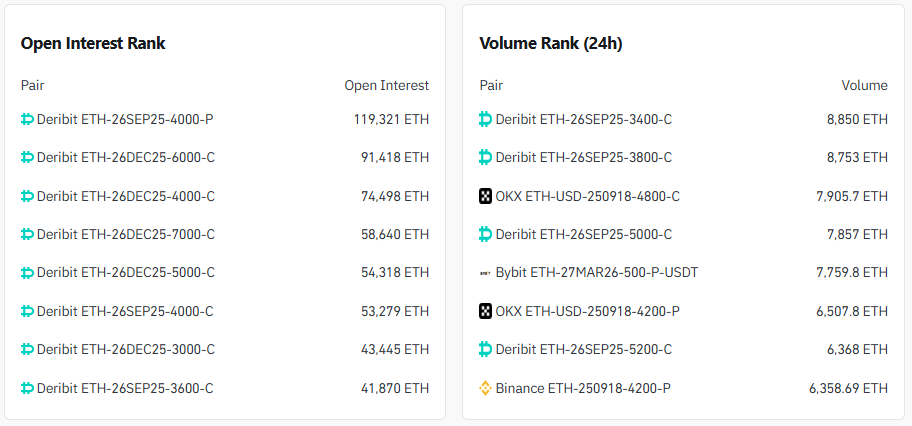Click open interest value 53,279 ETH
The image size is (912, 426).
395,311
